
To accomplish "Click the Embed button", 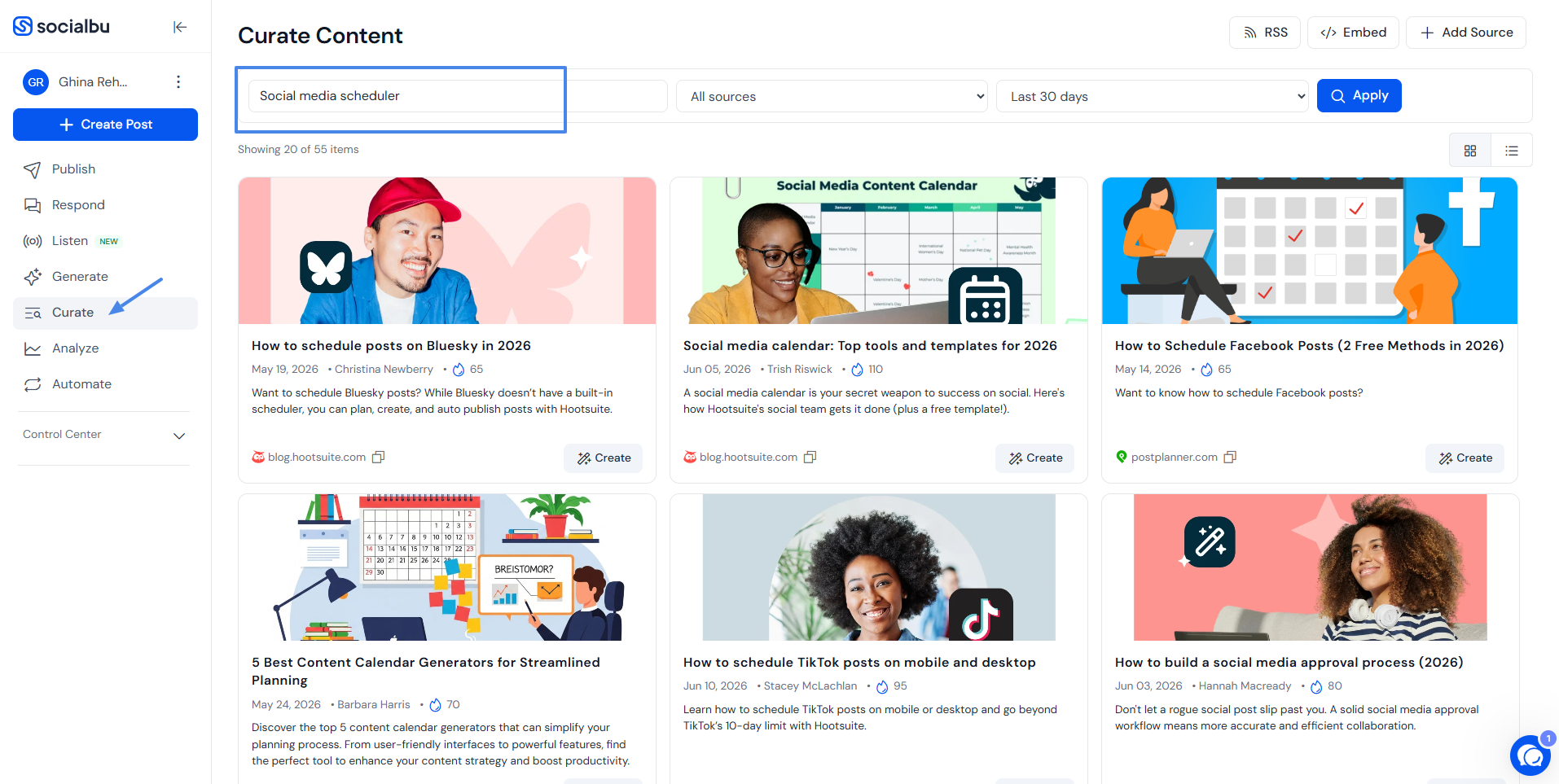I will [x=1353, y=33].
